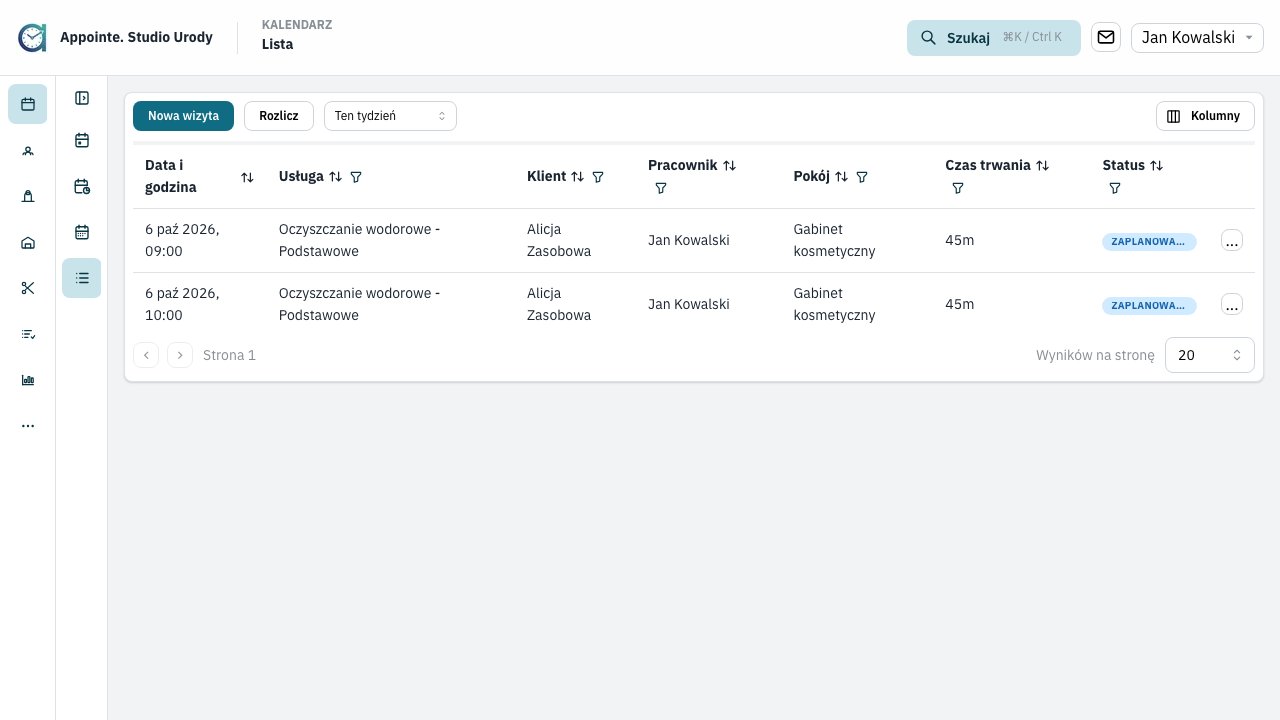
Task: Click the status badge of the 10:00 appointment
Action: click(x=1149, y=306)
